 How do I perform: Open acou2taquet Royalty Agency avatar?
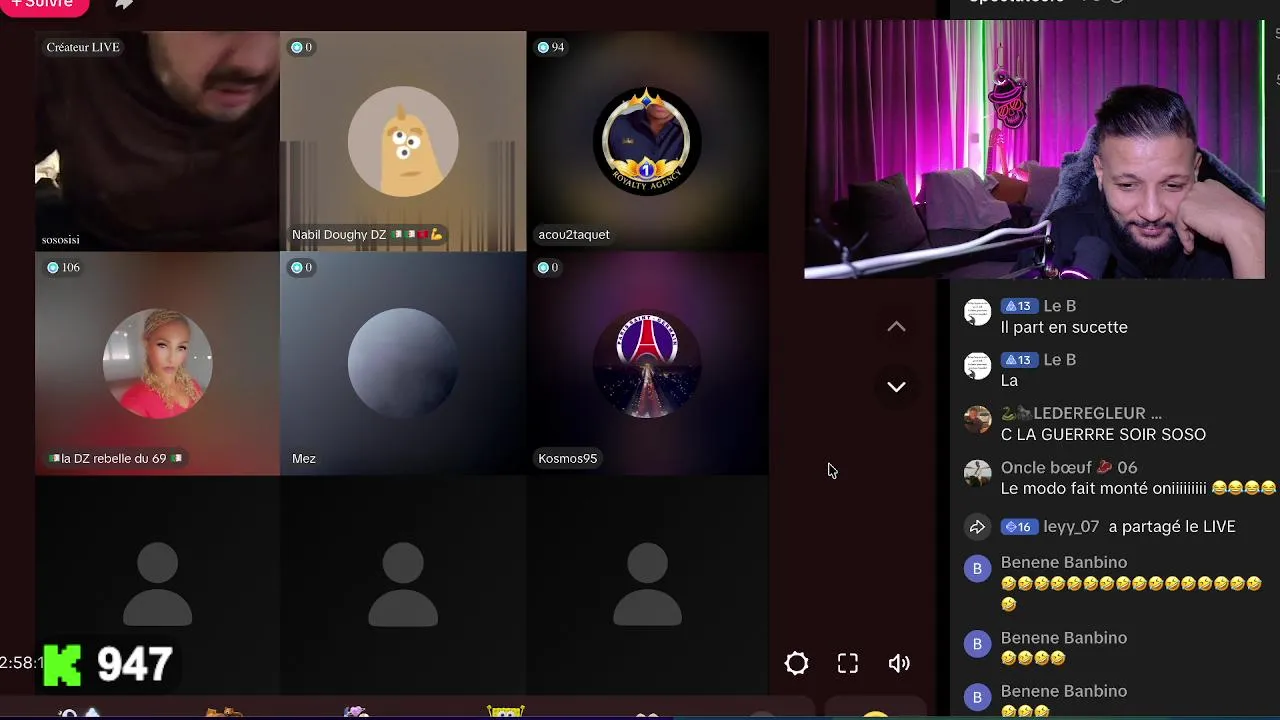(x=647, y=141)
